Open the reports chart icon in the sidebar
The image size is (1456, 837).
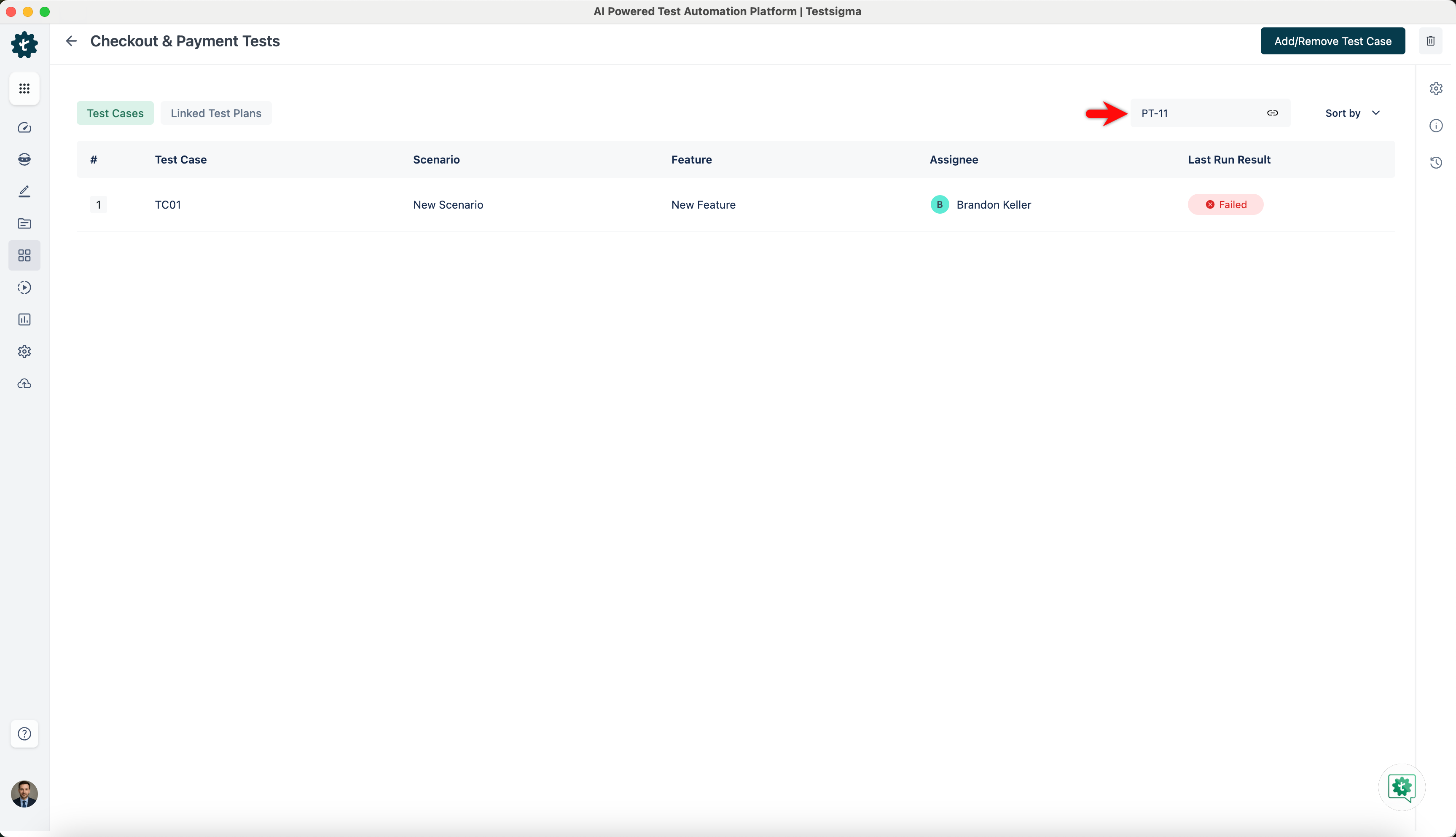coord(24,319)
